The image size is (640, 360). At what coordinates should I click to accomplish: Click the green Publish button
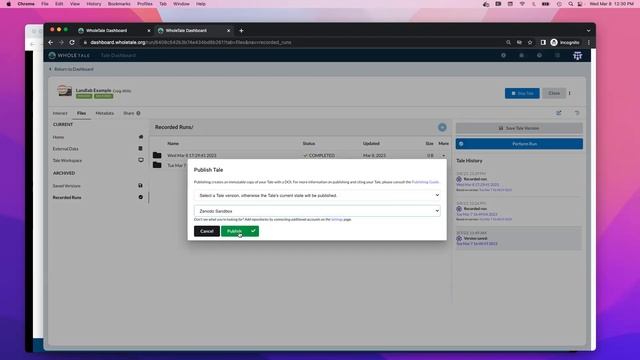tap(240, 231)
